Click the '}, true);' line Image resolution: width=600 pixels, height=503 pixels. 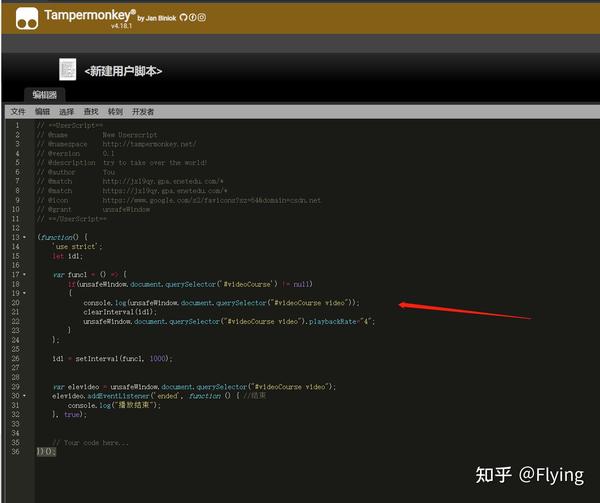click(x=69, y=415)
